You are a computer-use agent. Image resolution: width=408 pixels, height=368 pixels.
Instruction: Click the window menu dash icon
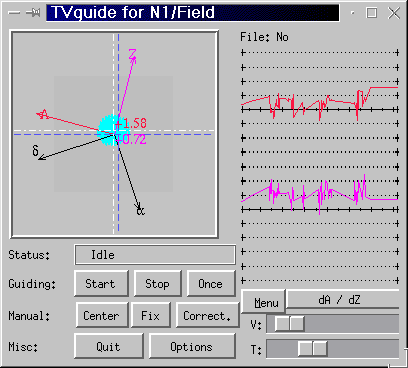(14, 13)
